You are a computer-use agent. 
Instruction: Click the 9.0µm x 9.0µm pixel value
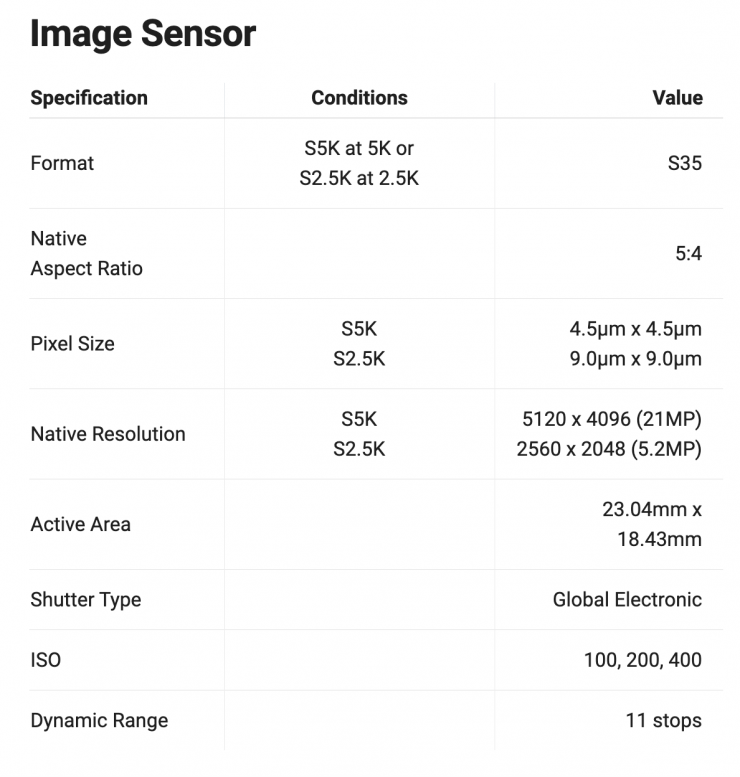point(635,358)
